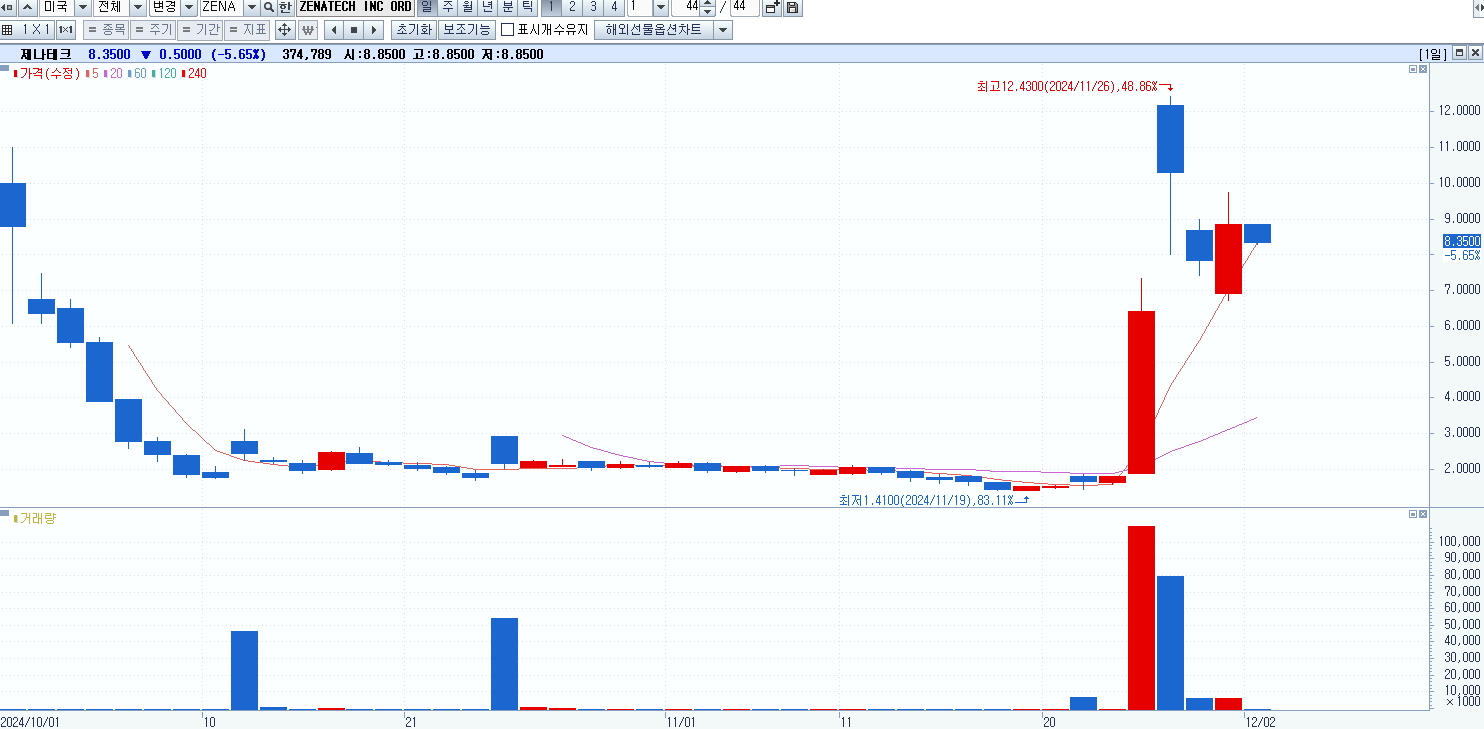Image resolution: width=1484 pixels, height=729 pixels.
Task: Close the volume panel
Action: [x=1424, y=513]
